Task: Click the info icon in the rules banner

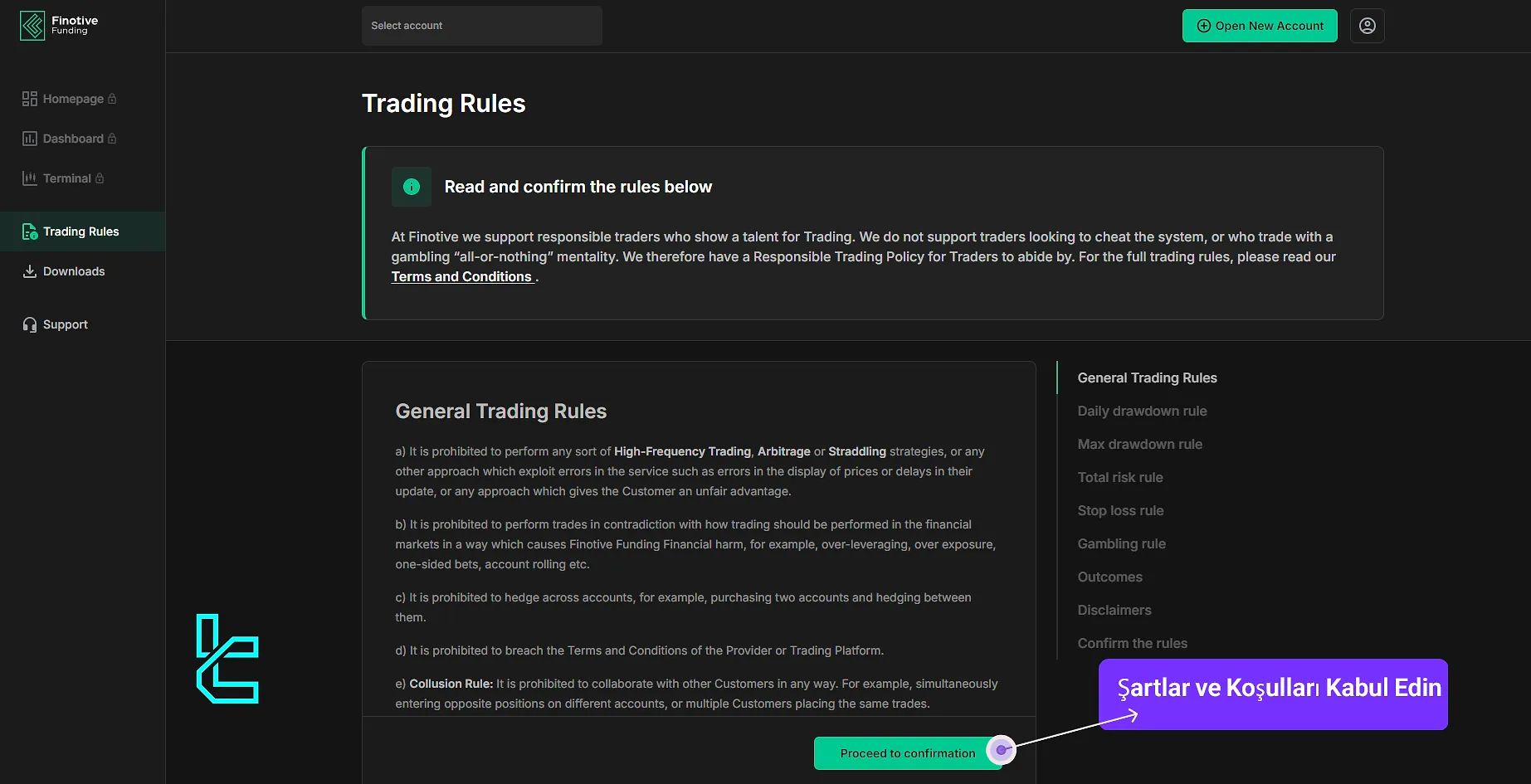Action: tap(411, 187)
